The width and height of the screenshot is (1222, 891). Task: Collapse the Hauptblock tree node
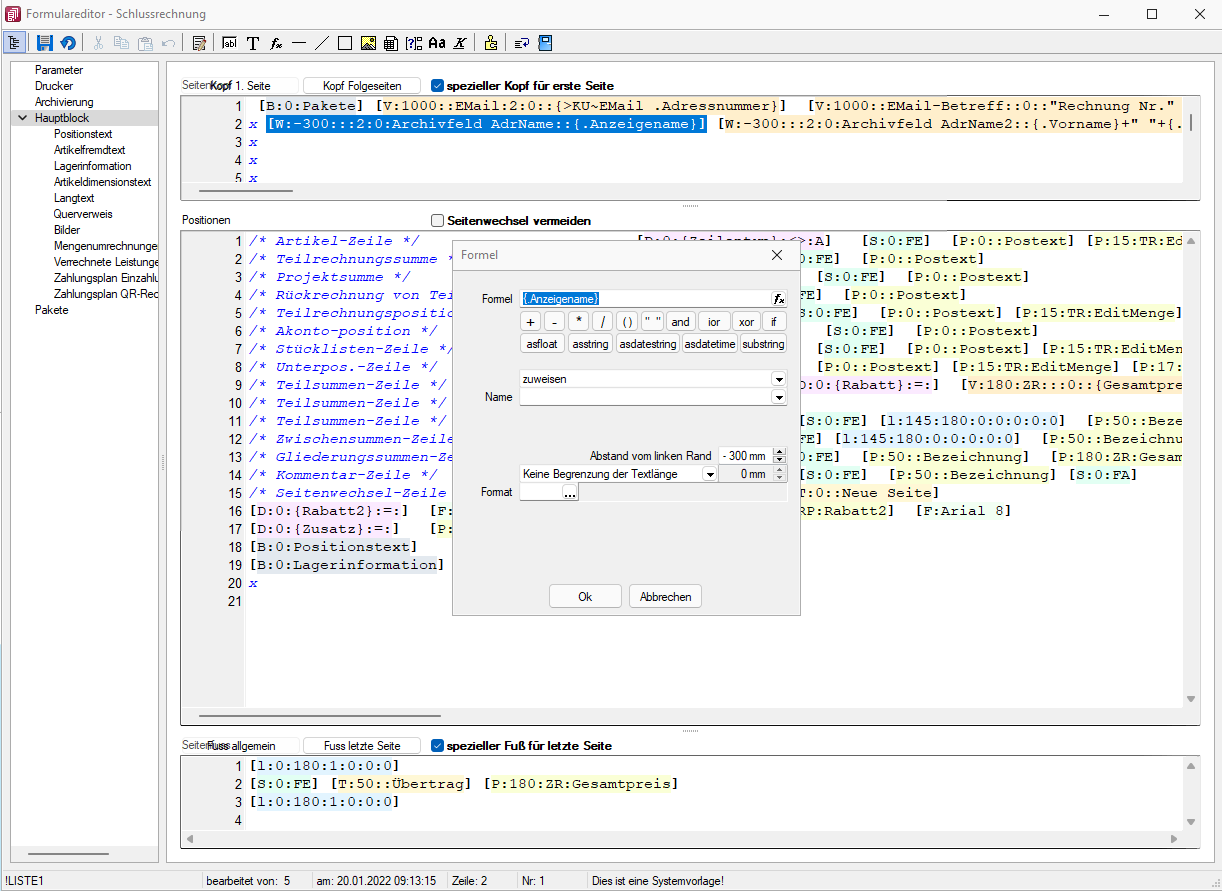click(x=22, y=118)
